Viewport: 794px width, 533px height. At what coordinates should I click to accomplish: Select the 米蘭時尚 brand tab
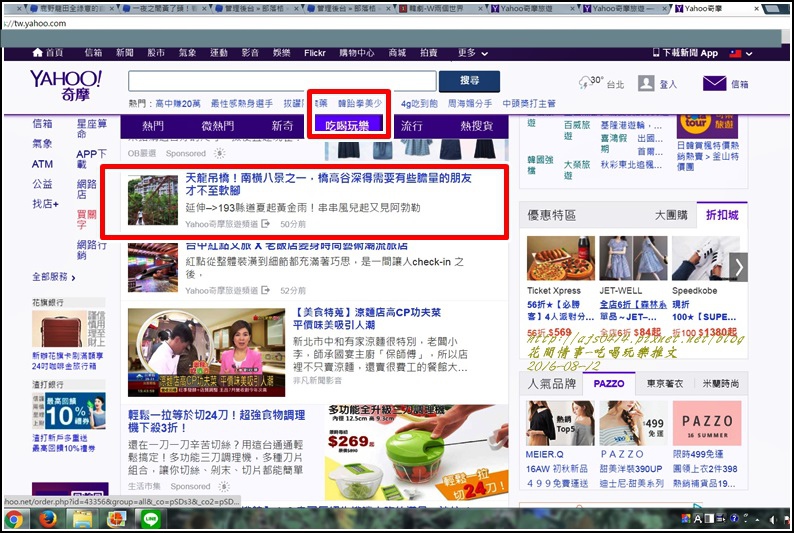[721, 384]
